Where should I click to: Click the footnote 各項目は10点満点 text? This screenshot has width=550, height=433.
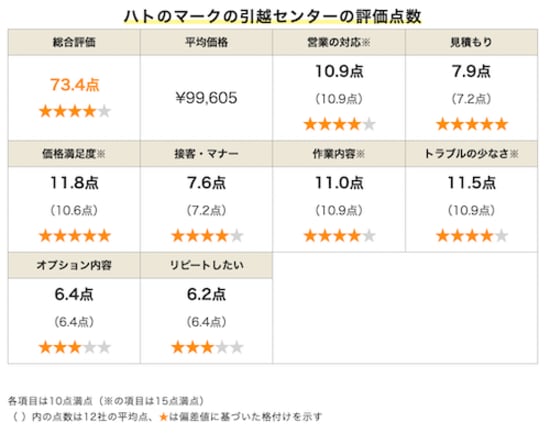(x=50, y=401)
